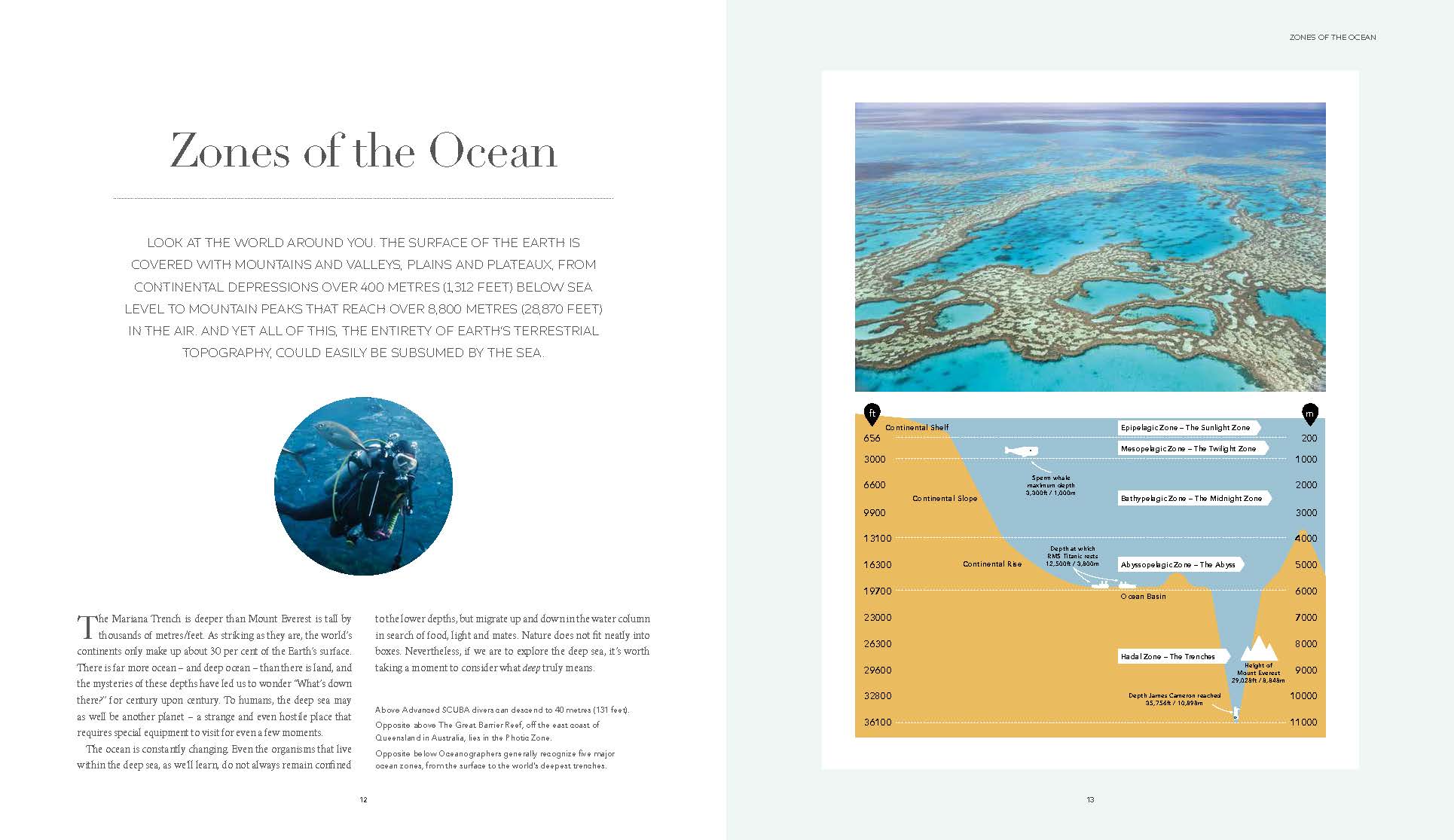Viewport: 1454px width, 840px height.
Task: Click the black m marker pin
Action: (x=1309, y=413)
